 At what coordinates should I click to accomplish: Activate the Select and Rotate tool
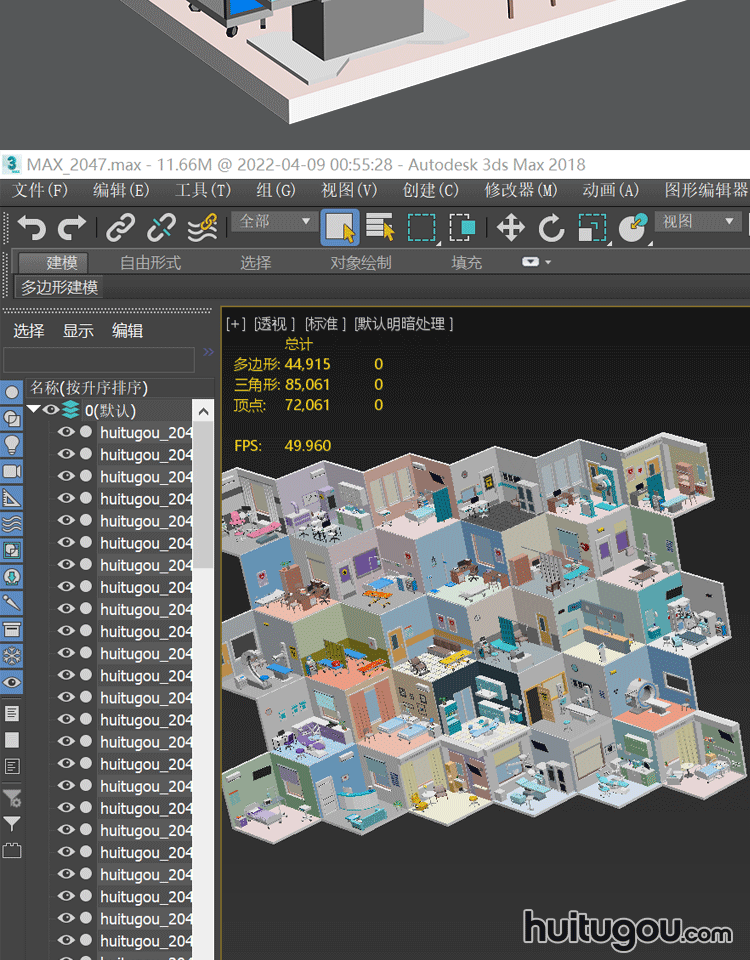(551, 228)
